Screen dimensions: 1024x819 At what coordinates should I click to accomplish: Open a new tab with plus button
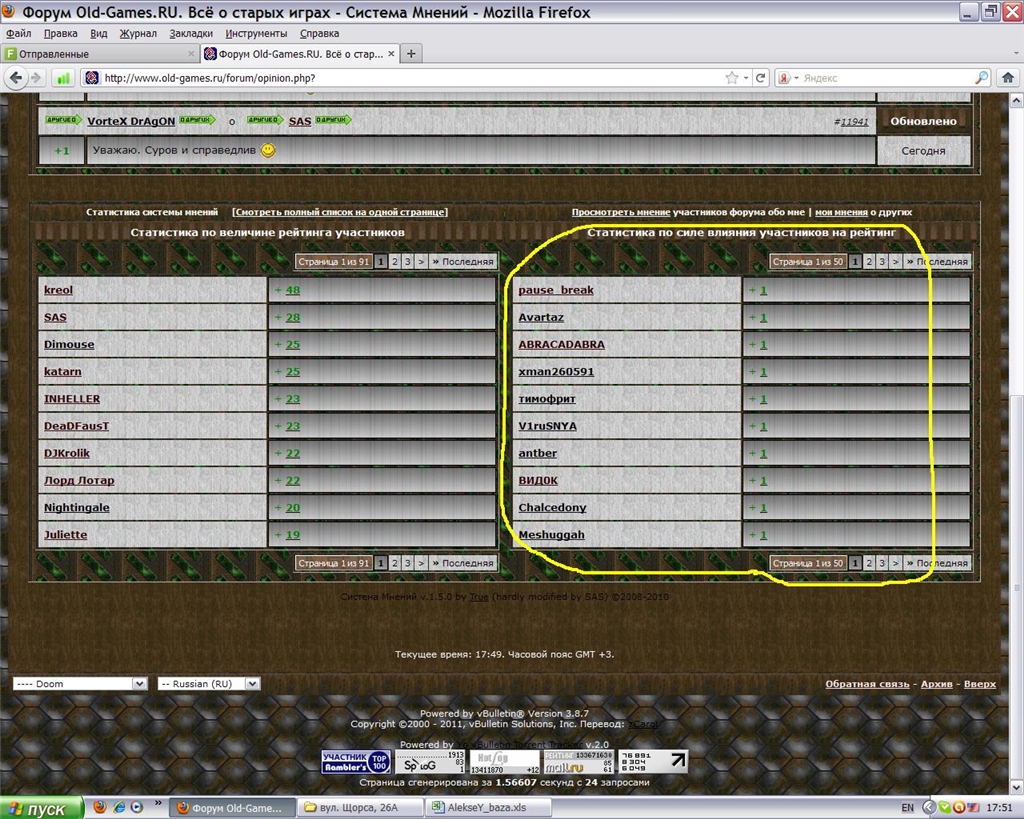click(411, 54)
